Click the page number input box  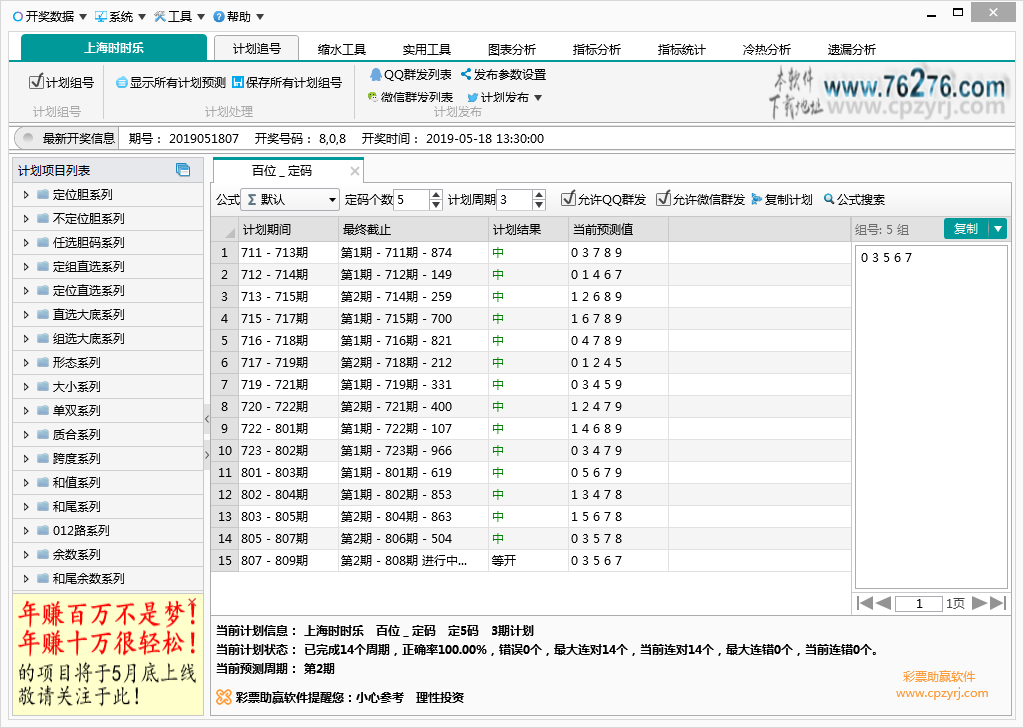pos(919,603)
